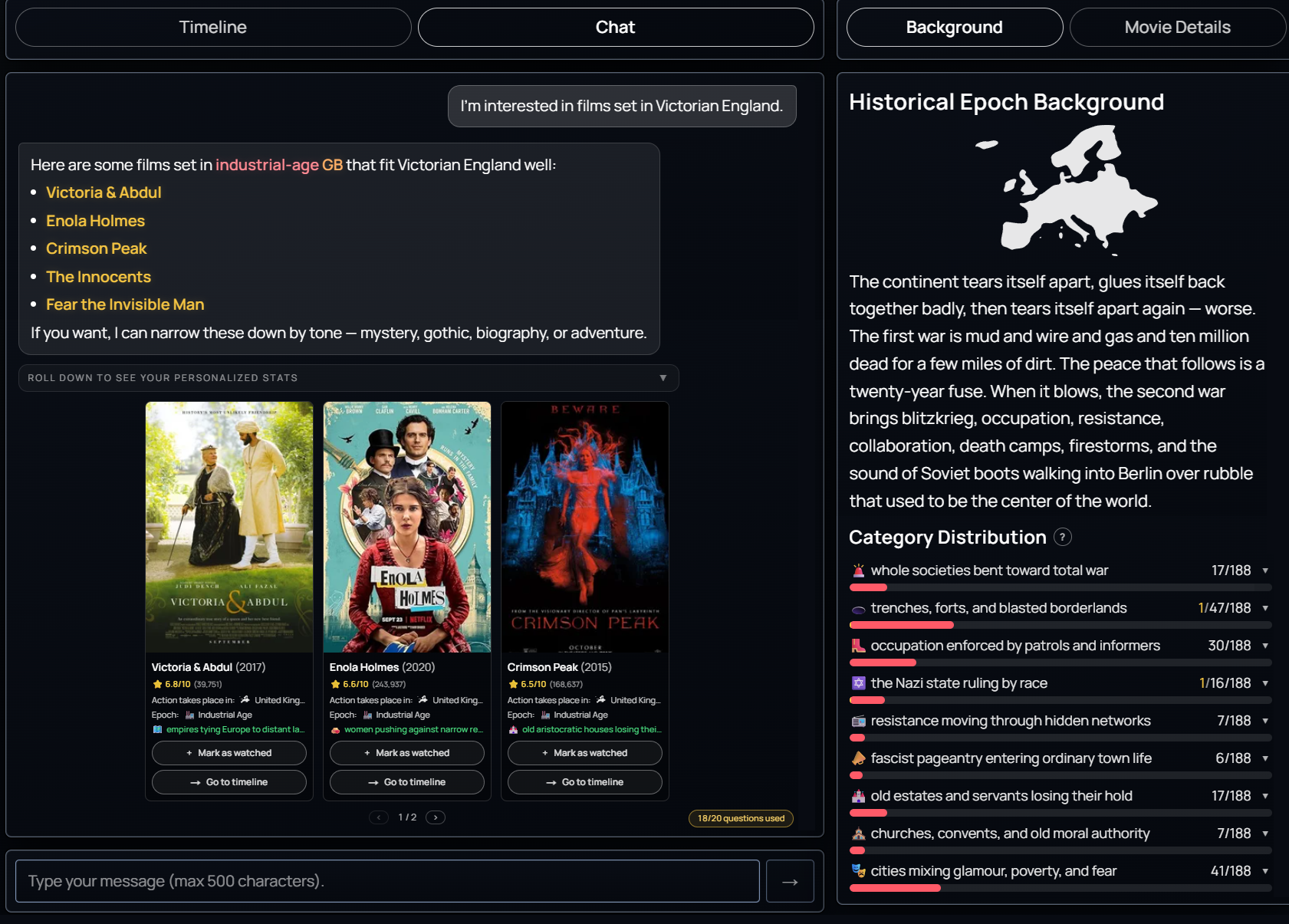1289x924 pixels.
Task: Click the resistance radio category icon
Action: (x=859, y=721)
